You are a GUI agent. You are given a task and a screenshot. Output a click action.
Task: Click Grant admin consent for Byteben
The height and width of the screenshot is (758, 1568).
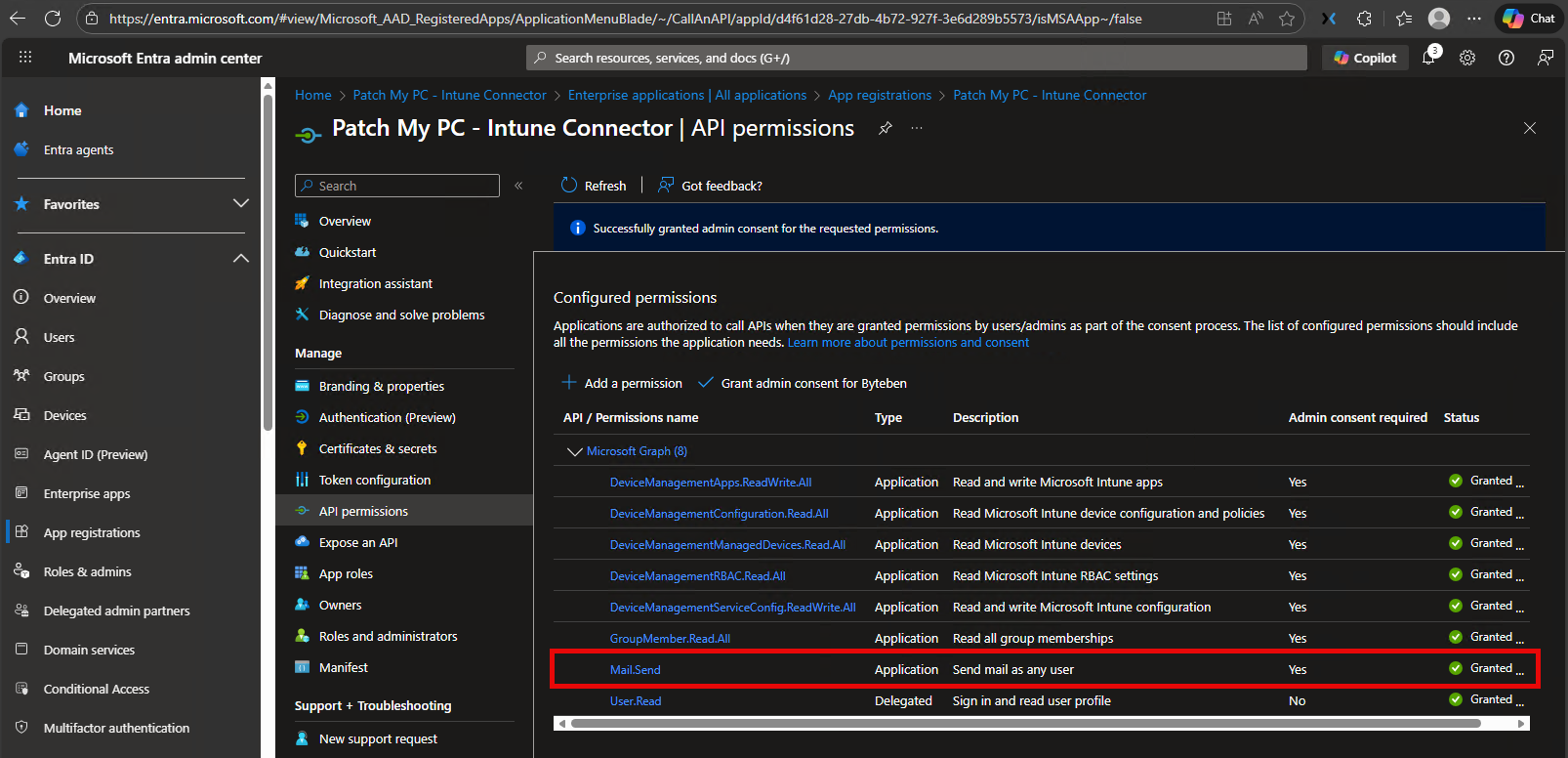pos(803,383)
